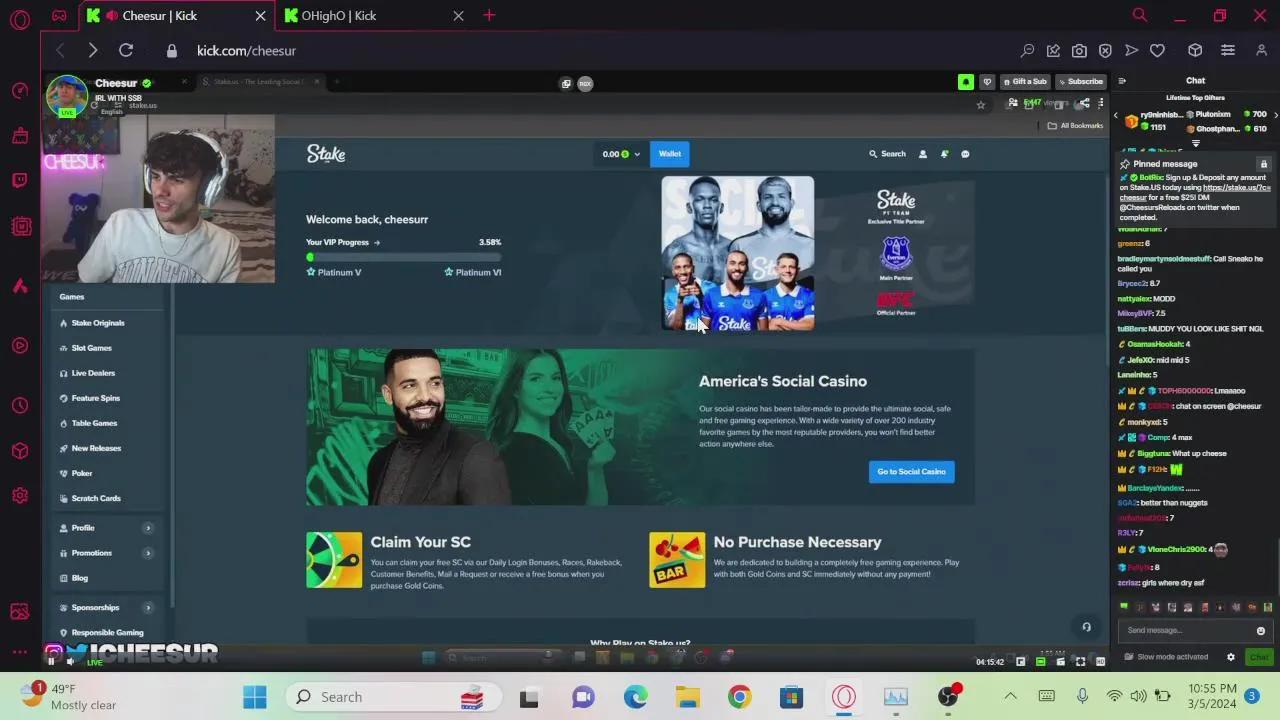Reload the kick.com/cheesur page

[x=126, y=50]
